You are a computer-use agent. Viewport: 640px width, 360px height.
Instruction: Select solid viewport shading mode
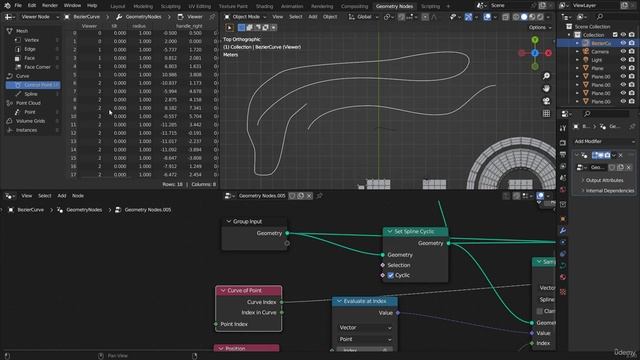(x=524, y=17)
